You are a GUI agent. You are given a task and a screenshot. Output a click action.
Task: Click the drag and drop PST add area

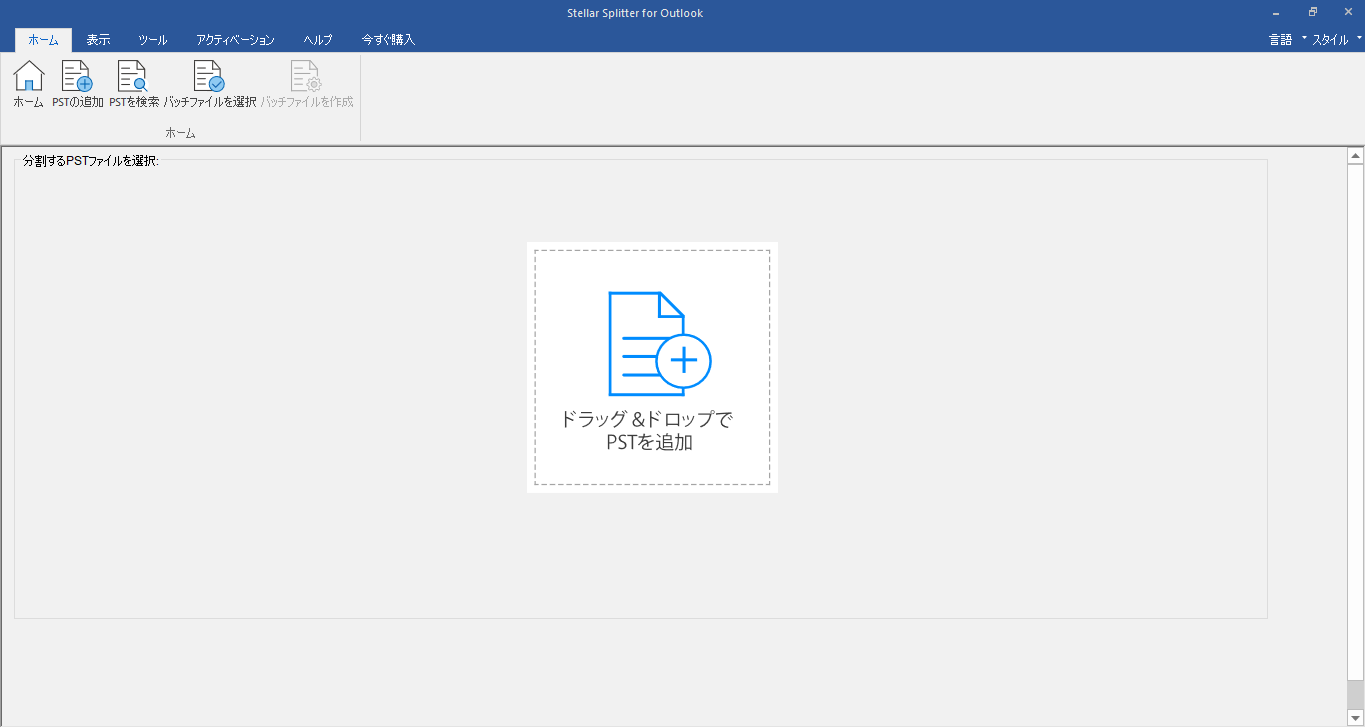click(x=652, y=367)
